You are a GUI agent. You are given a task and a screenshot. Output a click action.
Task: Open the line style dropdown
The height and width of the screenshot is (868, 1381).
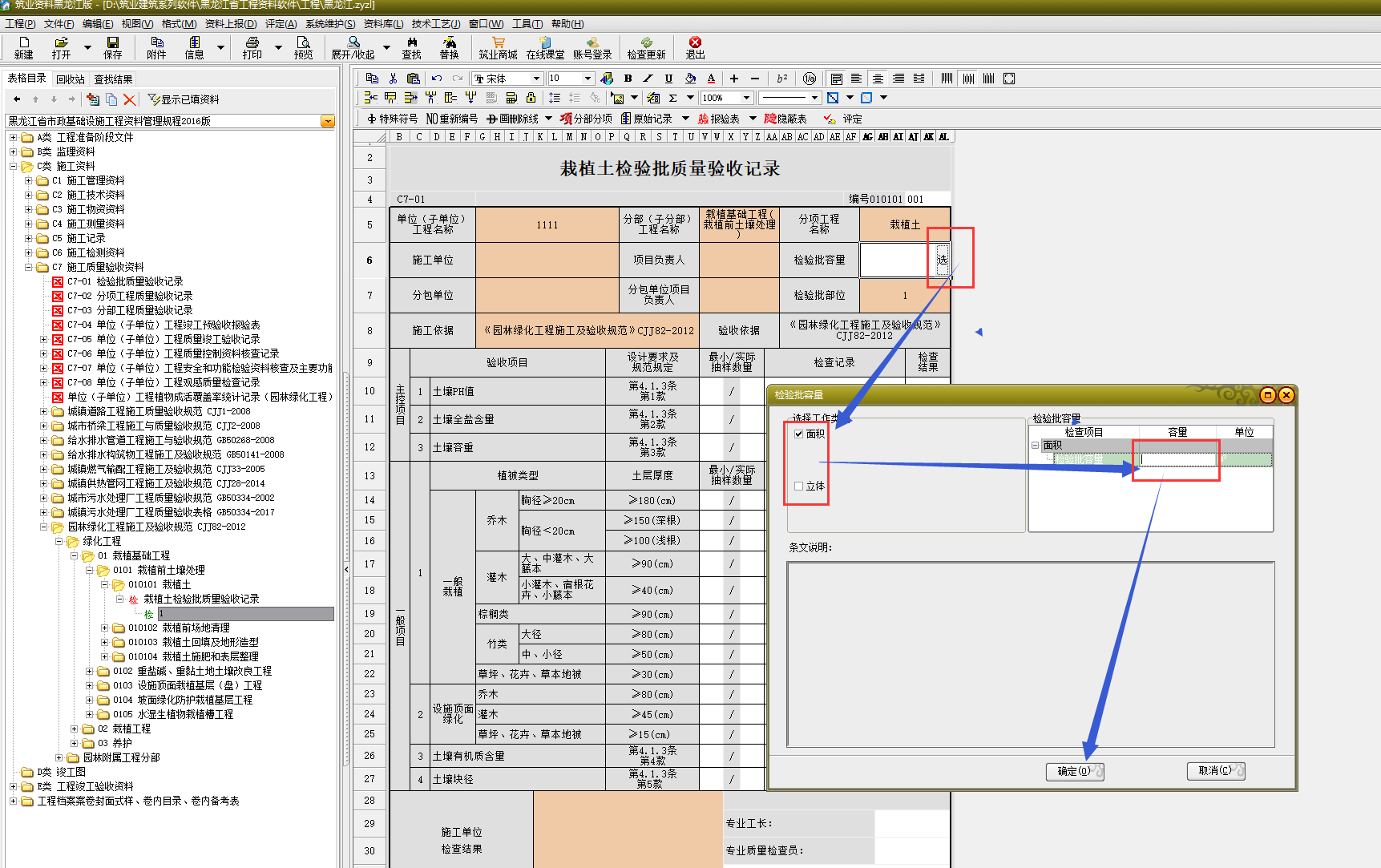814,98
